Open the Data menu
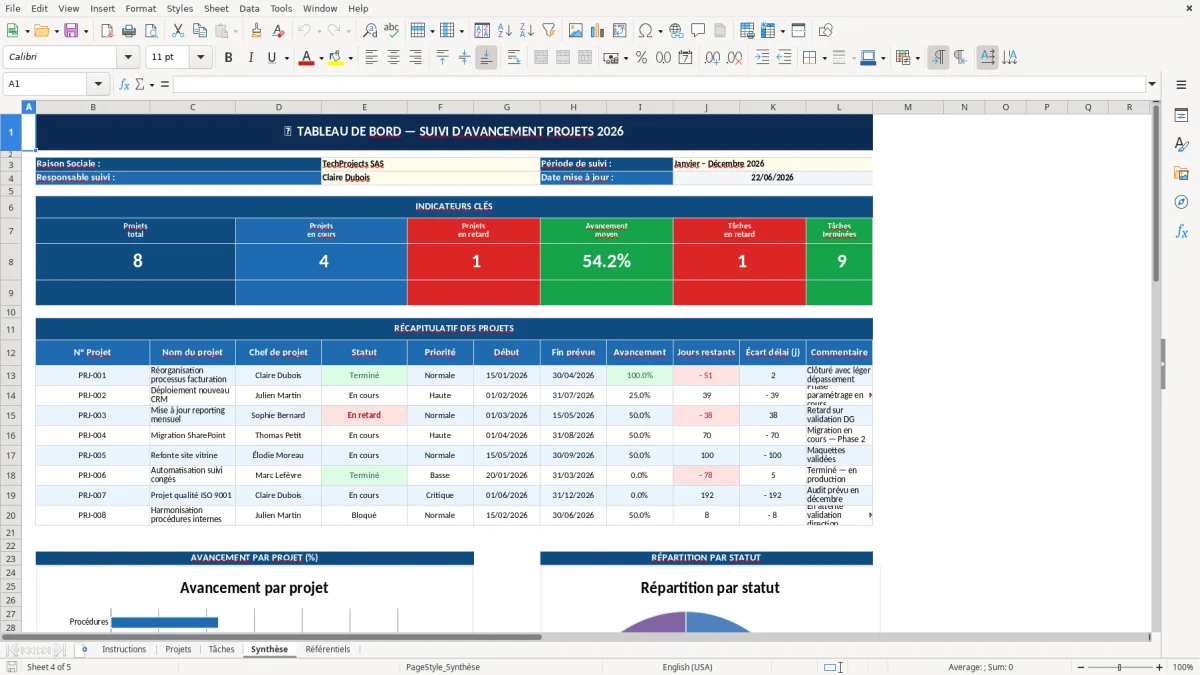This screenshot has height=675, width=1200. pyautogui.click(x=249, y=8)
